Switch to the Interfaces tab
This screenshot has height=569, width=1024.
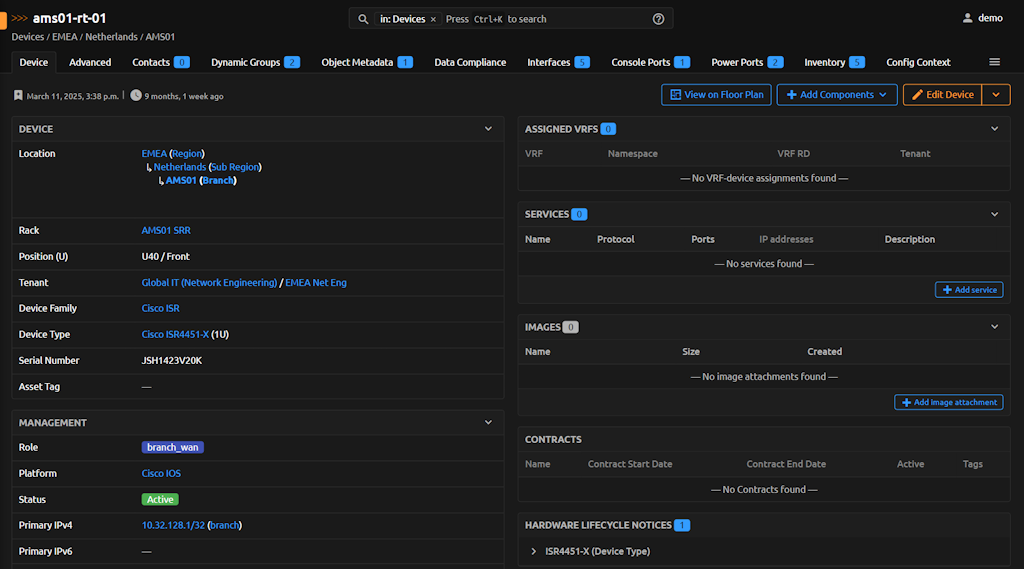(x=558, y=62)
